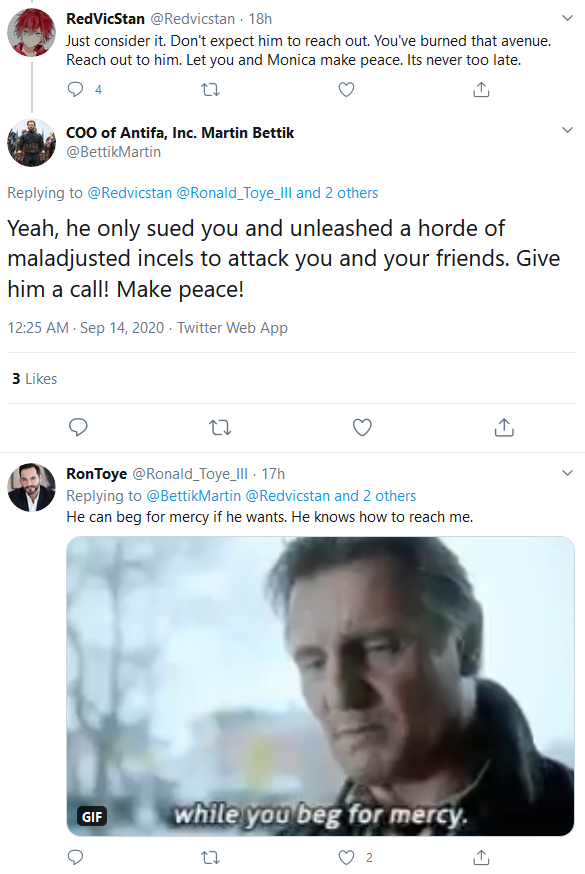The image size is (585, 874).
Task: Open the @Redvicstan mention link in main tweet
Action: point(130,193)
